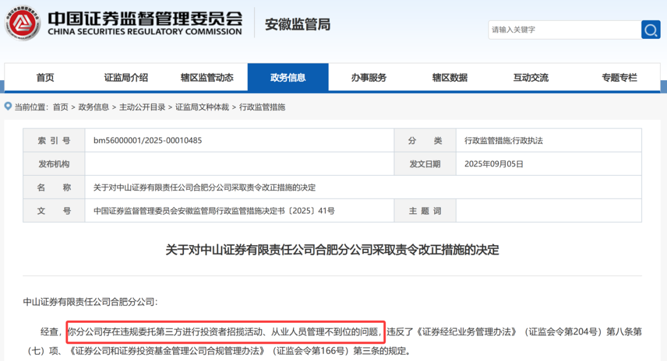This screenshot has height=361, width=667.
Task: Open the 辖区数据 navigation tab
Action: point(450,77)
